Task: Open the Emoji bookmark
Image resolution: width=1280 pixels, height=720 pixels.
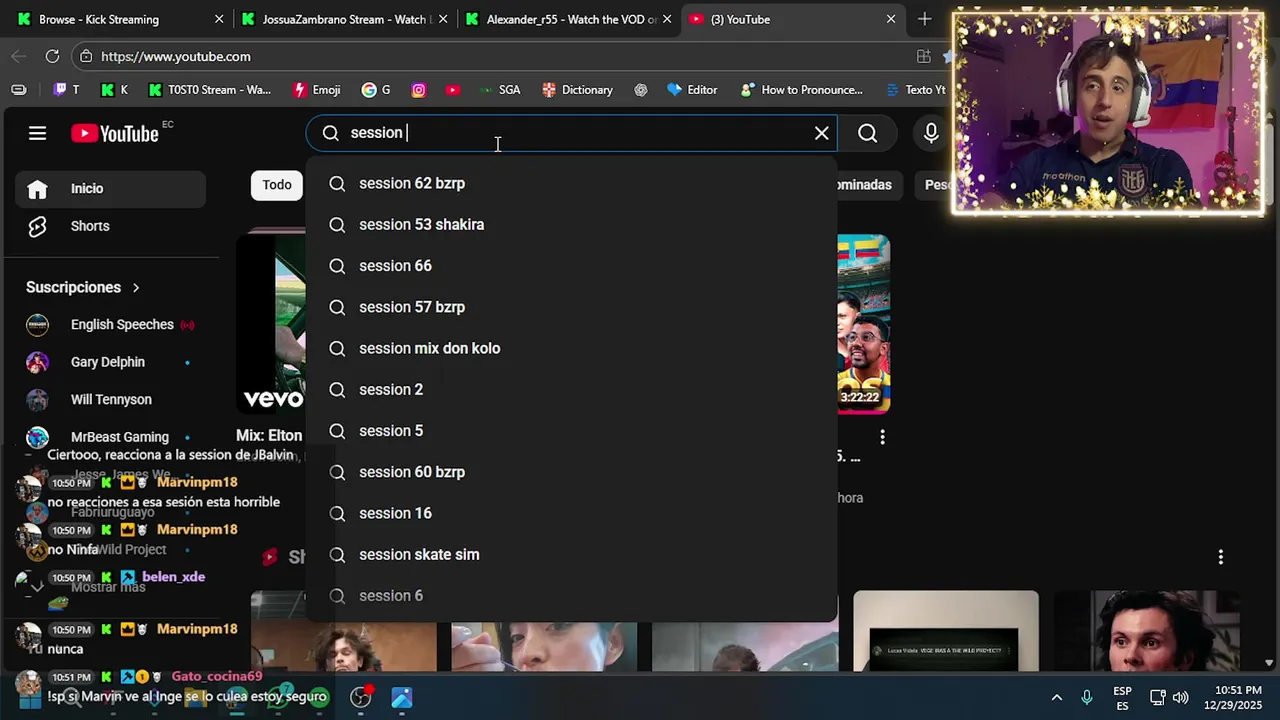Action: click(316, 90)
